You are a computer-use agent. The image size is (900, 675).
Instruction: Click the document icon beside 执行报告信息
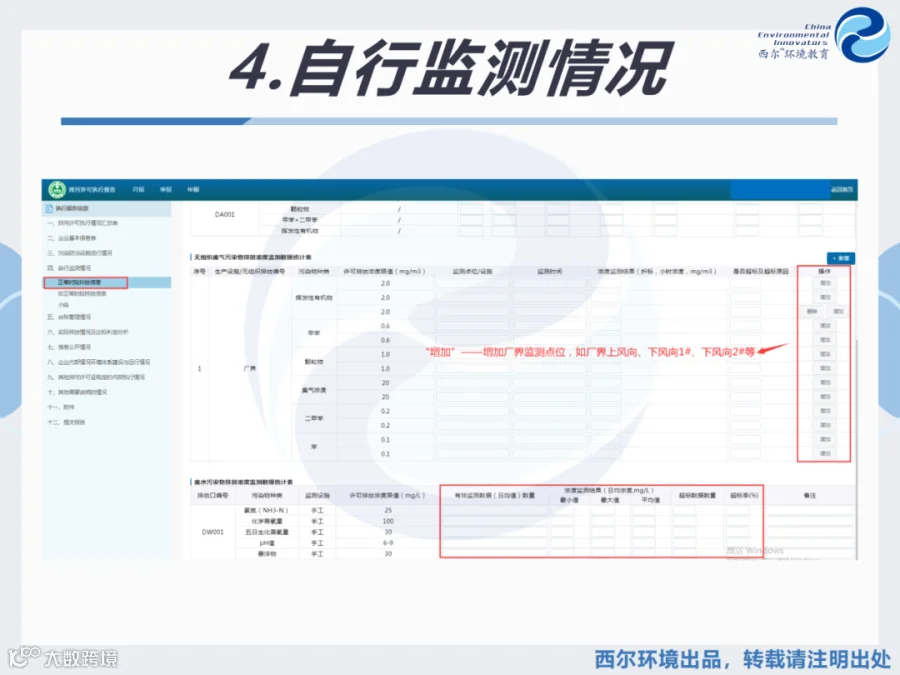click(49, 208)
